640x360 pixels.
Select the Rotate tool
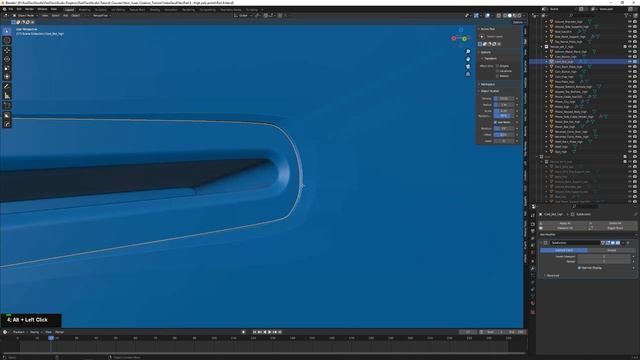pos(7,59)
